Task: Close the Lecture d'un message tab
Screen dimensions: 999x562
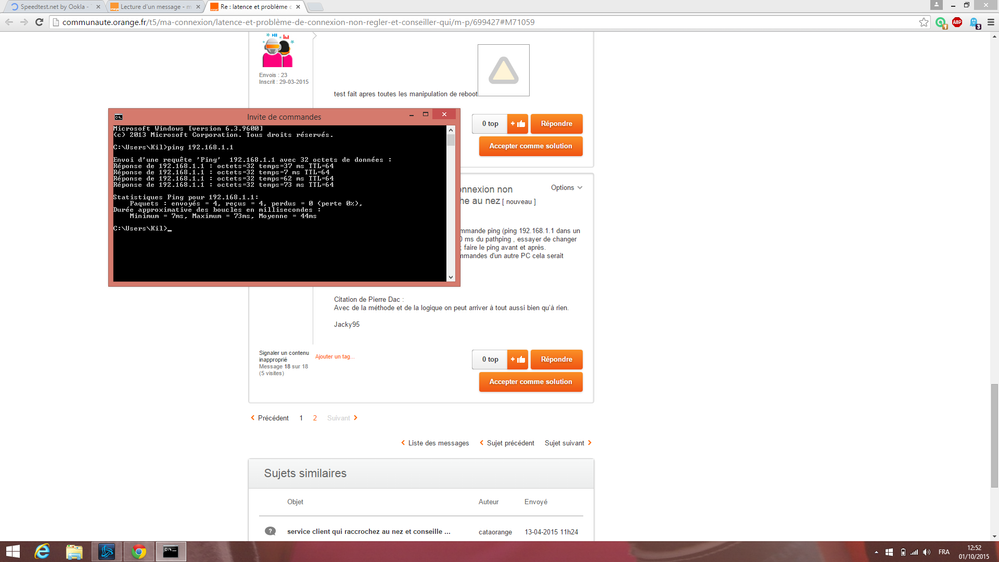Action: point(198,7)
